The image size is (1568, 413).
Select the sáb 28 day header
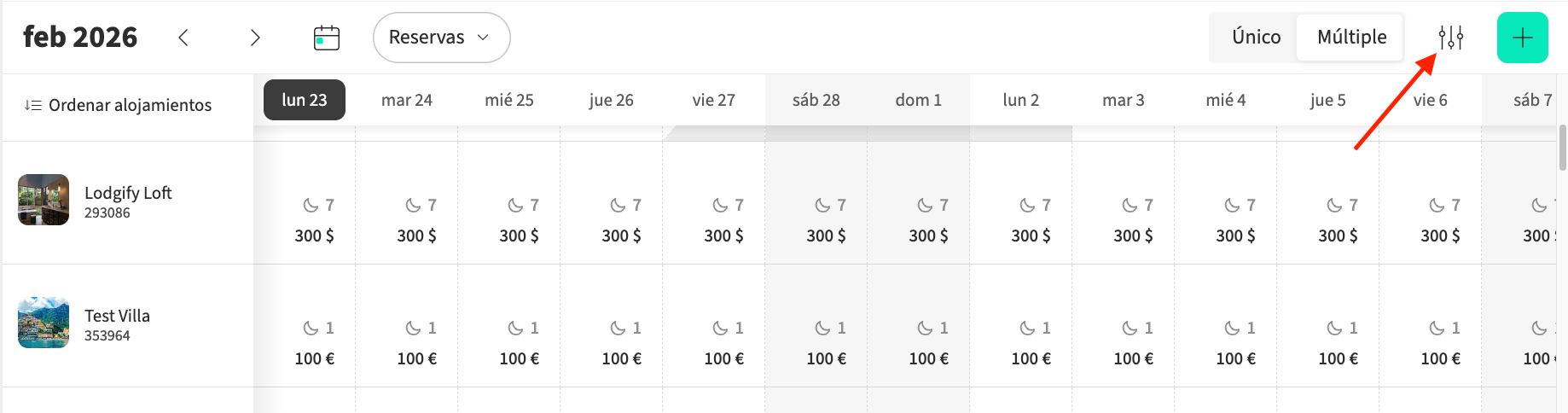click(816, 100)
